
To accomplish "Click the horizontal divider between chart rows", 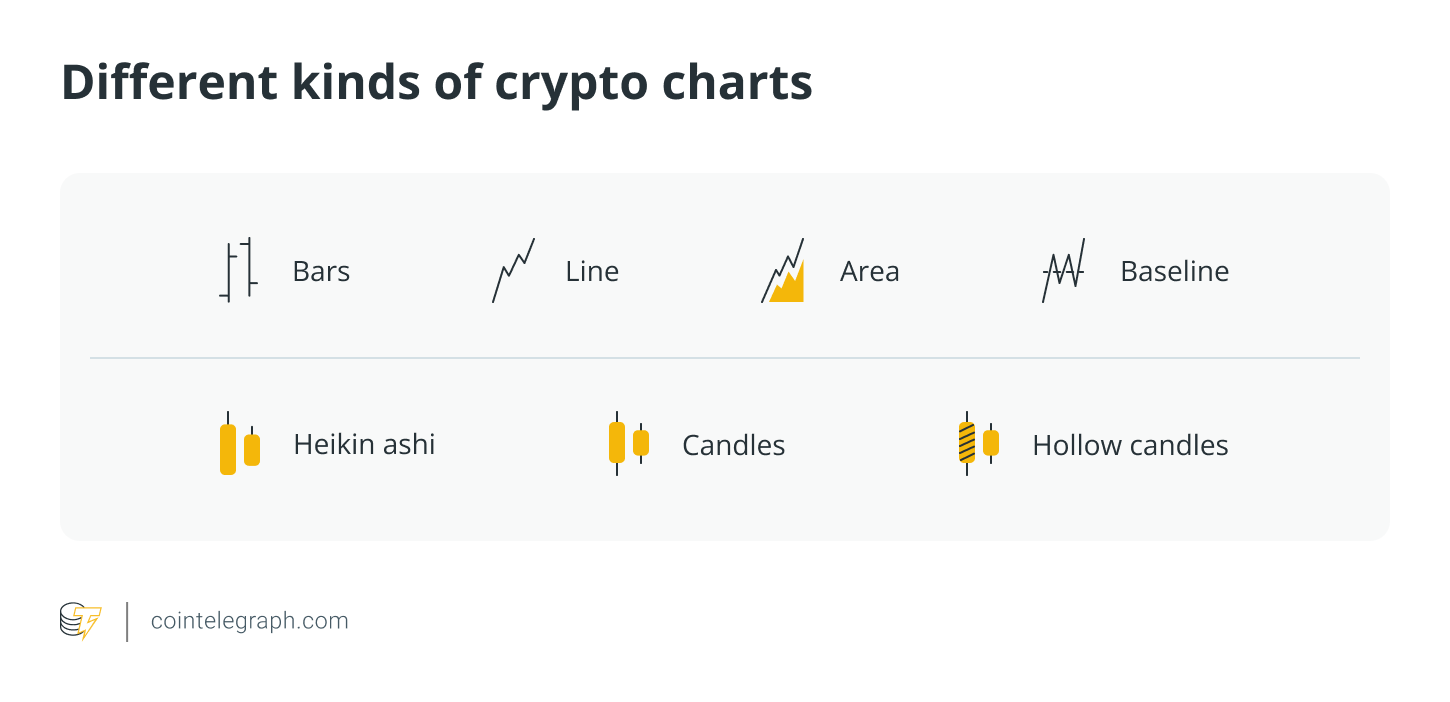I will (x=724, y=358).
